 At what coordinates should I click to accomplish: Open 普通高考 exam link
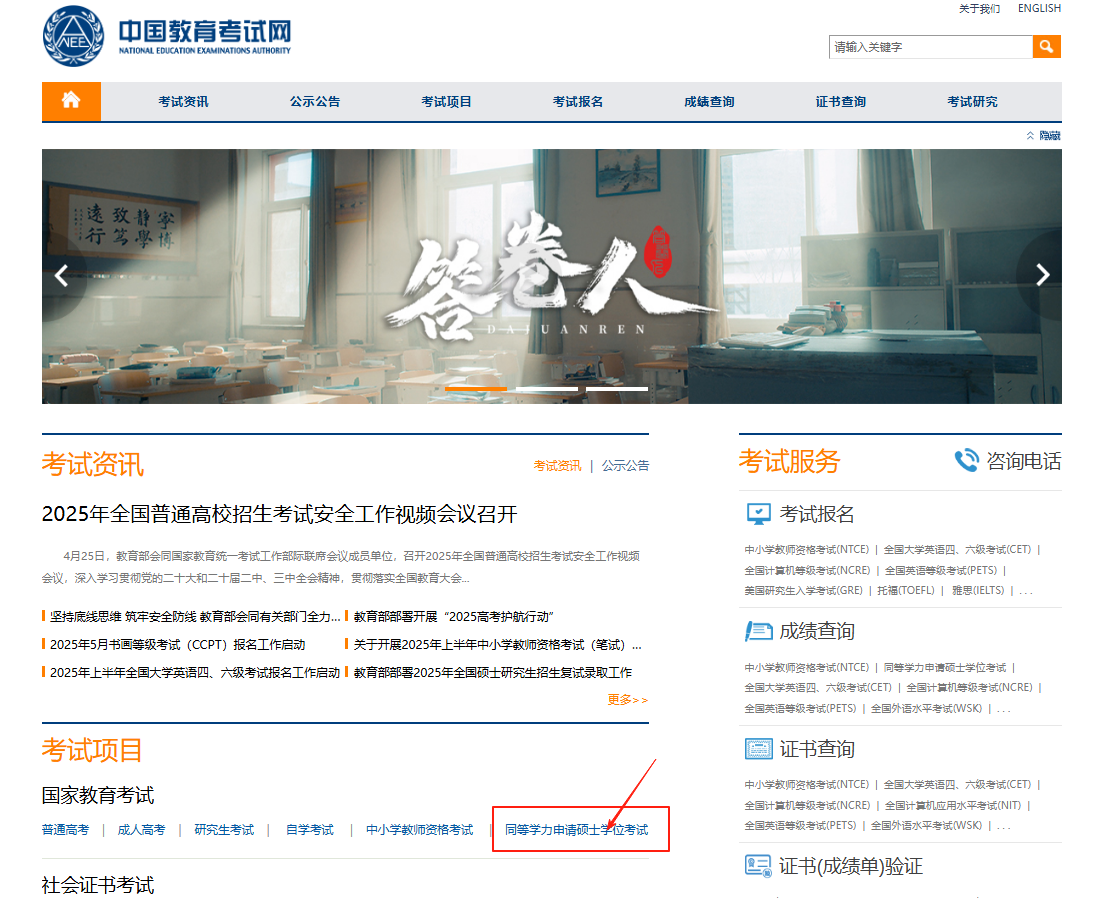pyautogui.click(x=66, y=830)
